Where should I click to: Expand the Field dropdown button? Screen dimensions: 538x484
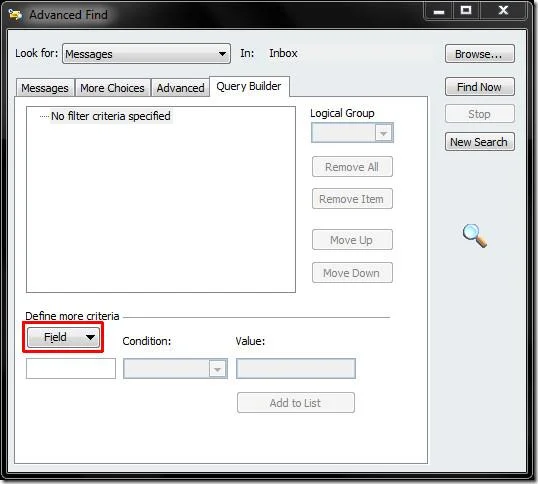(63, 337)
